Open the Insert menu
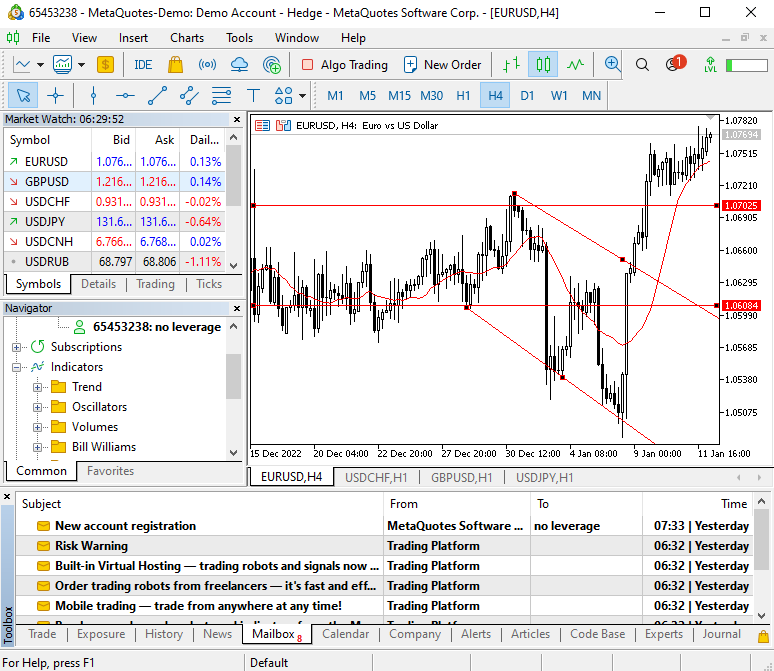774x671 pixels. coord(133,38)
